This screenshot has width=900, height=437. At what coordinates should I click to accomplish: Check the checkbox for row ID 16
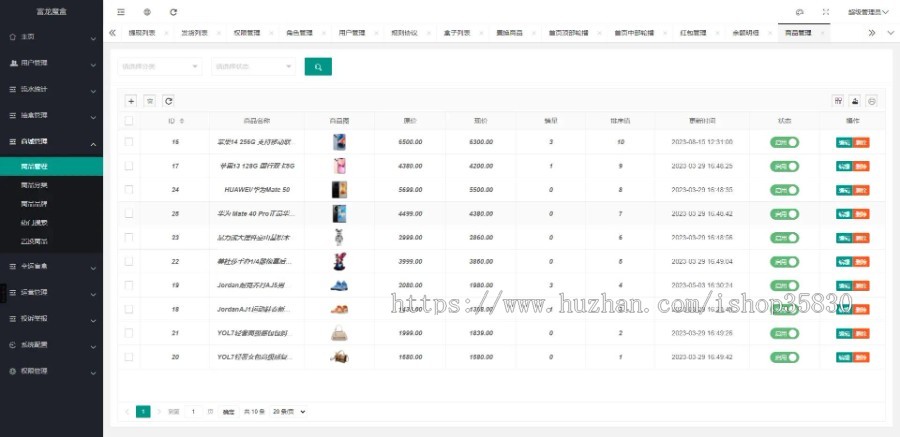pyautogui.click(x=129, y=142)
